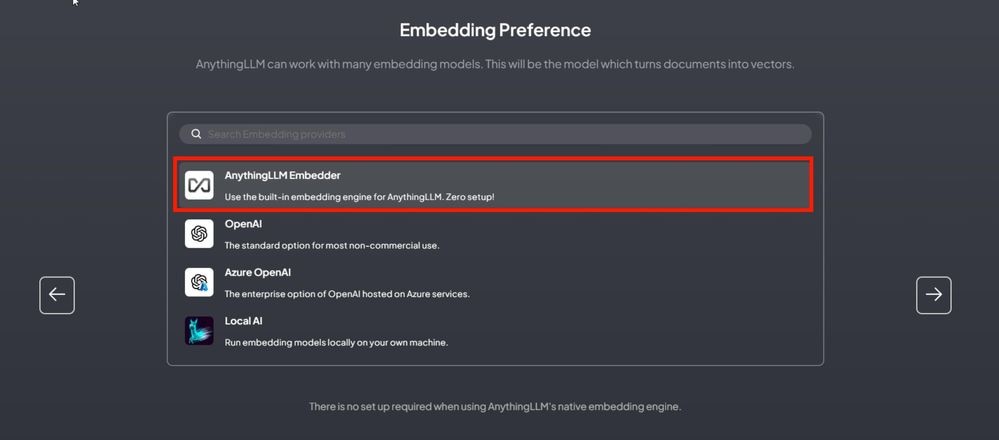Click empty panel space below Local AI

click(495, 357)
